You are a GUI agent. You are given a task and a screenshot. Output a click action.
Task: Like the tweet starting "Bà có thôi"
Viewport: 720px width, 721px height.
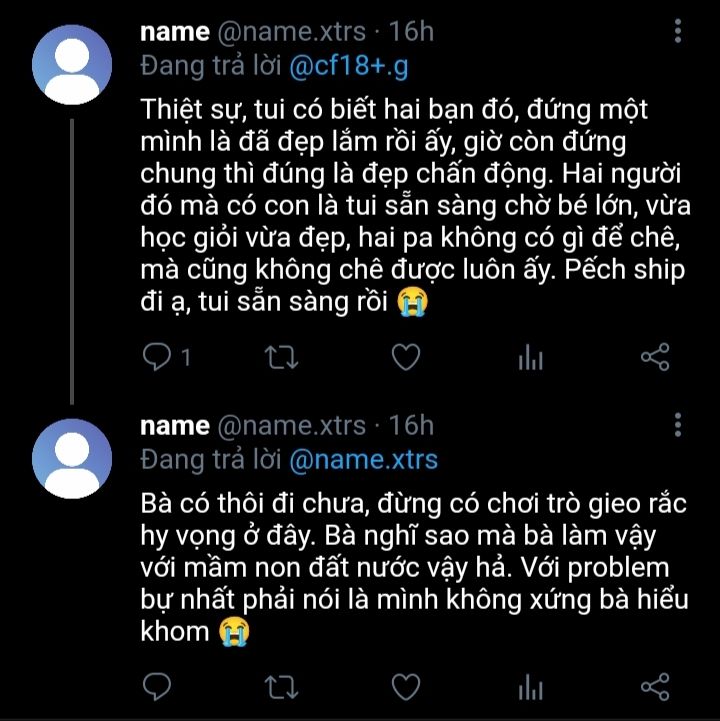(405, 686)
